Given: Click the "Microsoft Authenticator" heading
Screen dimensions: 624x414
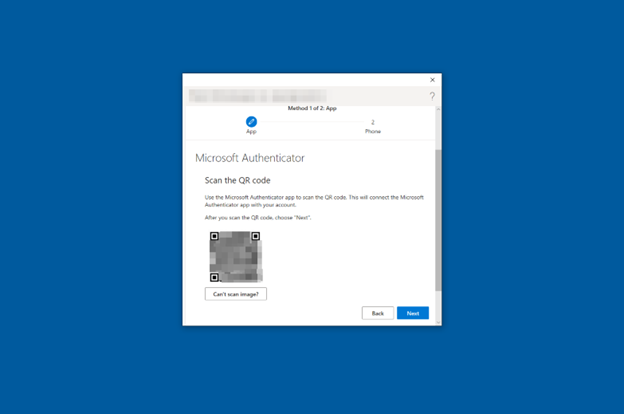Looking at the screenshot, I should 249,158.
